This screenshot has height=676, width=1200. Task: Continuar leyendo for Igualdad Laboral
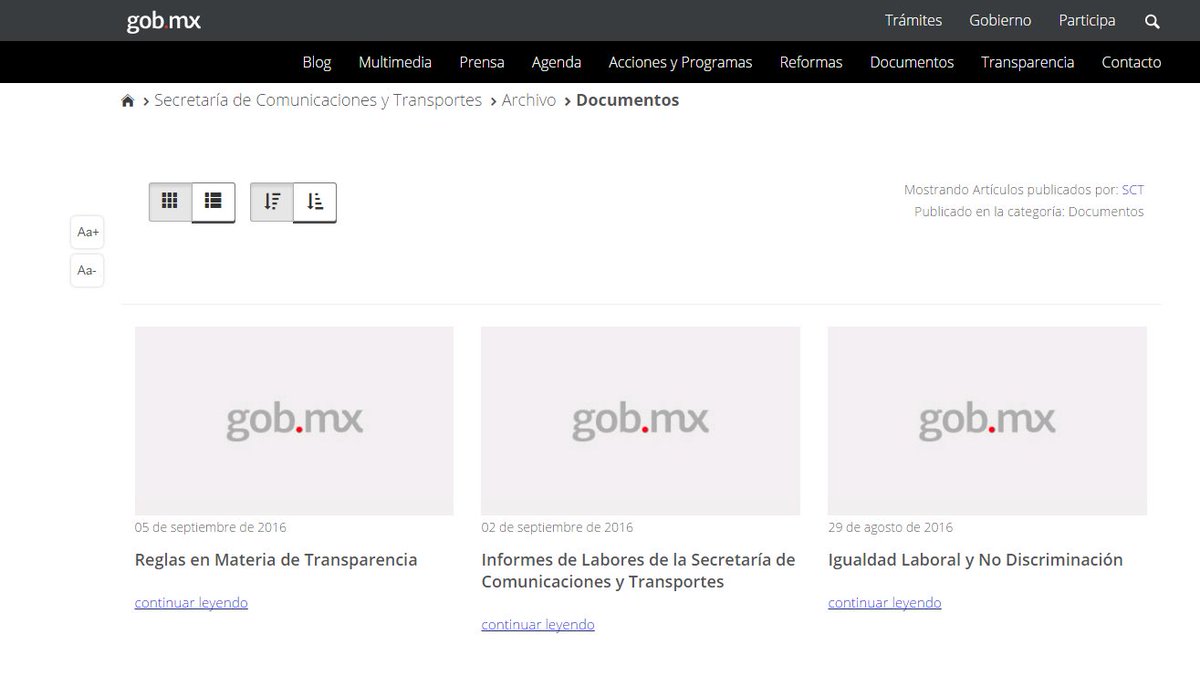pos(885,603)
